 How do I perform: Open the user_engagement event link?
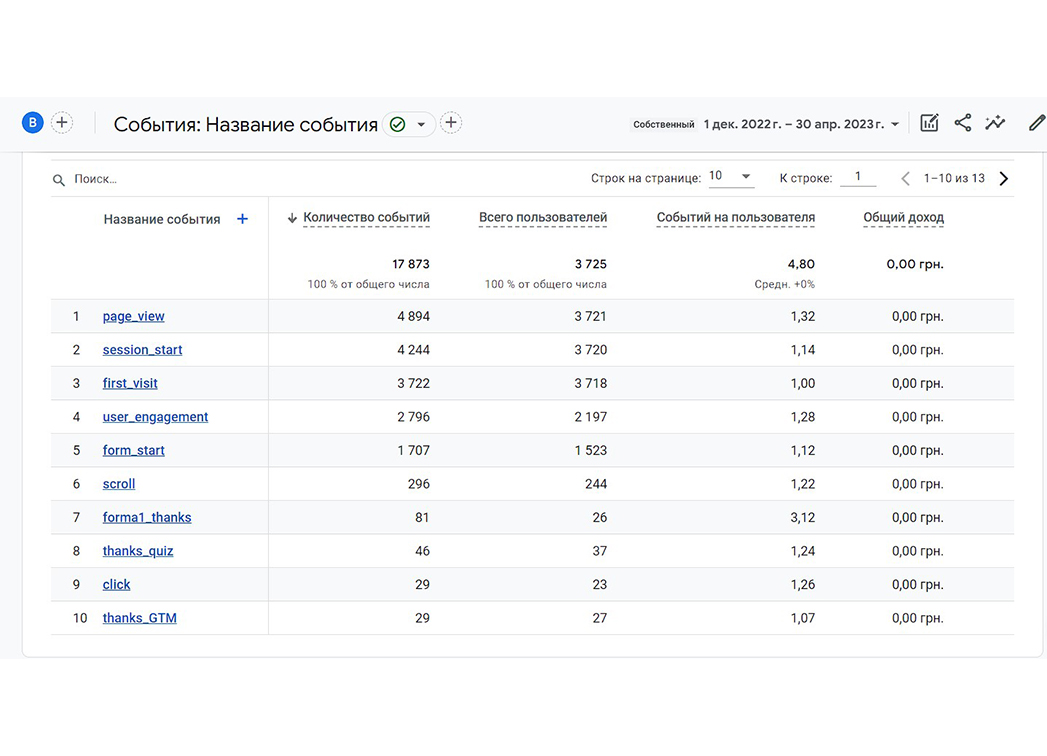pos(156,417)
